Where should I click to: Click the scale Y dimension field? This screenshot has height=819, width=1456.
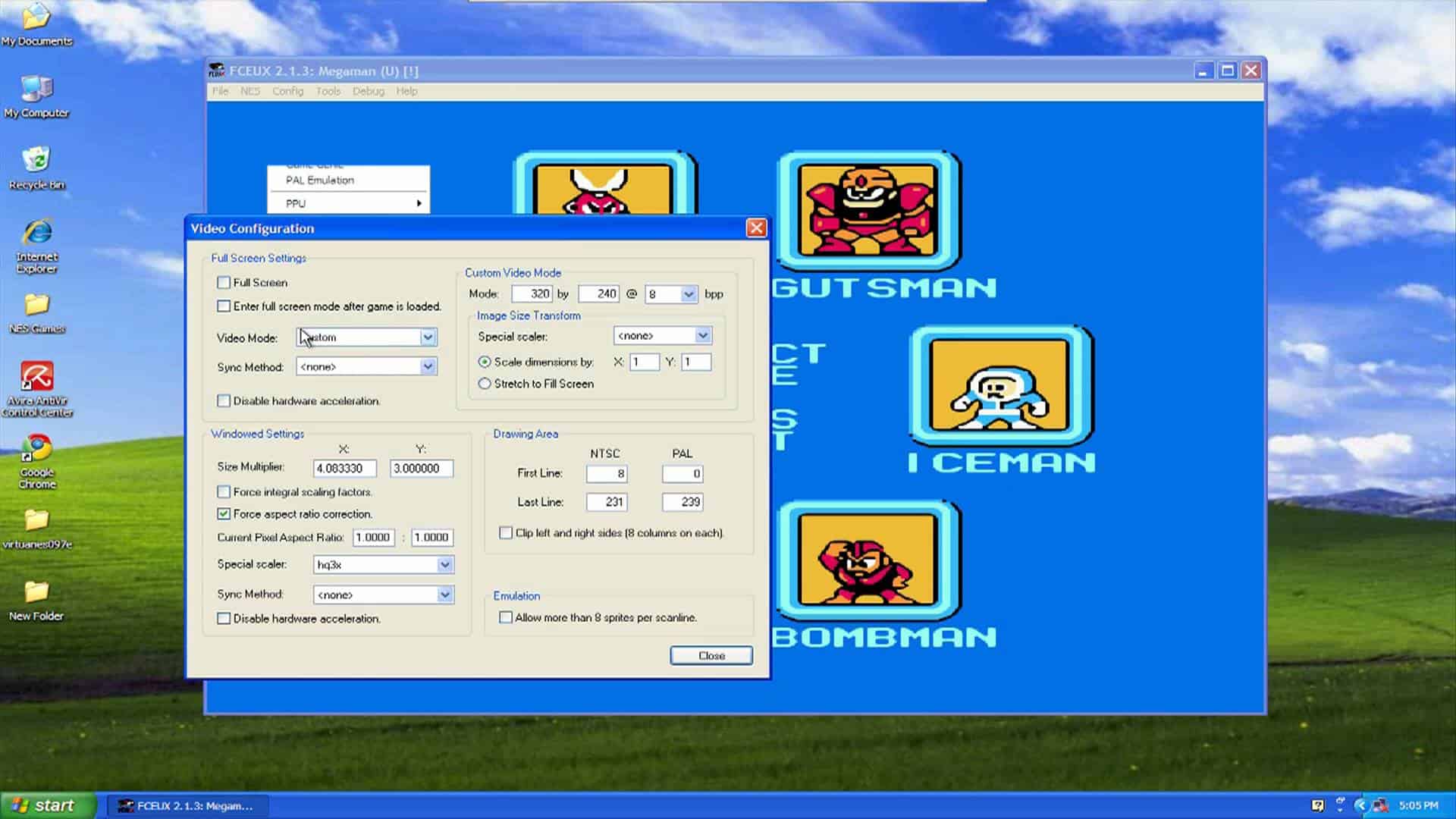(696, 362)
